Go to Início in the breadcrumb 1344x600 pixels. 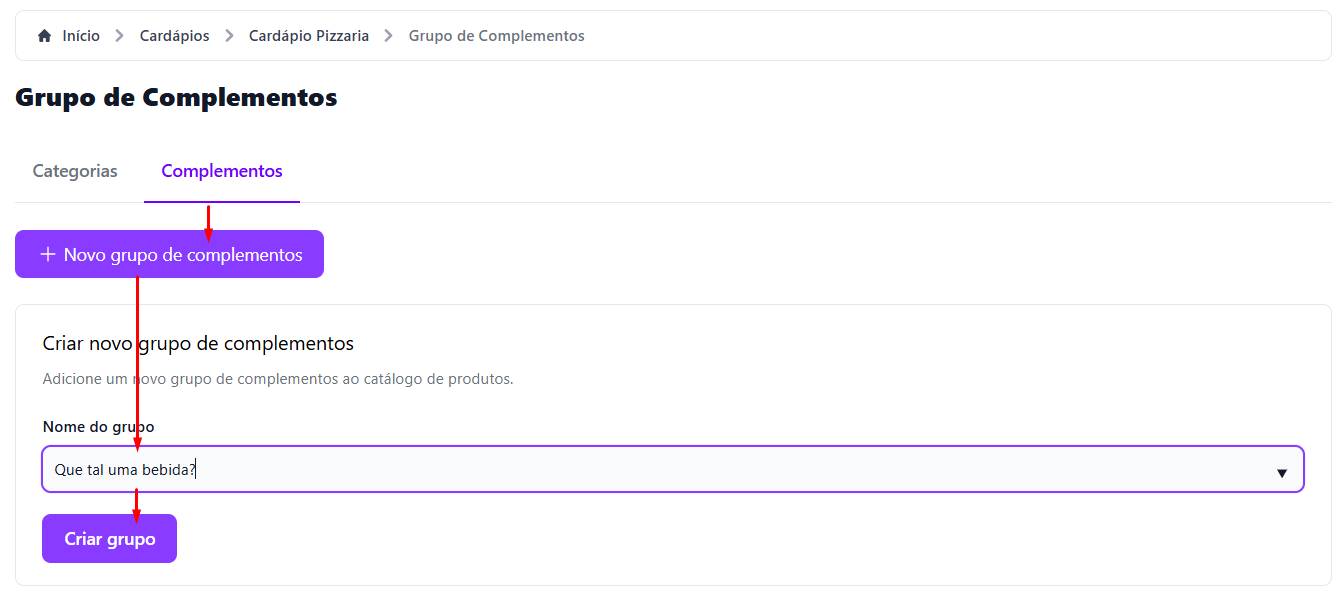81,36
